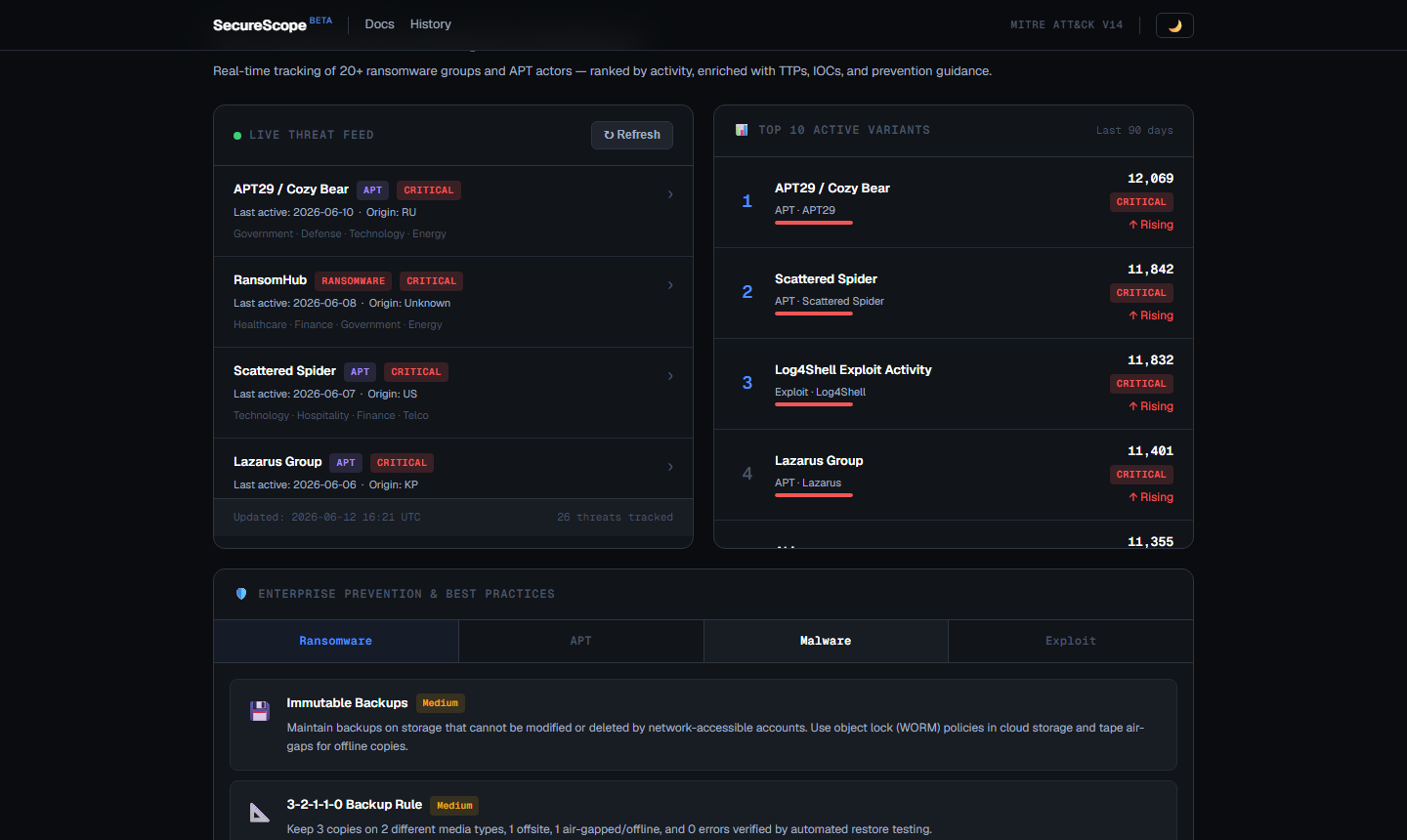Refresh the live threat feed
This screenshot has height=840, width=1407.
(632, 135)
